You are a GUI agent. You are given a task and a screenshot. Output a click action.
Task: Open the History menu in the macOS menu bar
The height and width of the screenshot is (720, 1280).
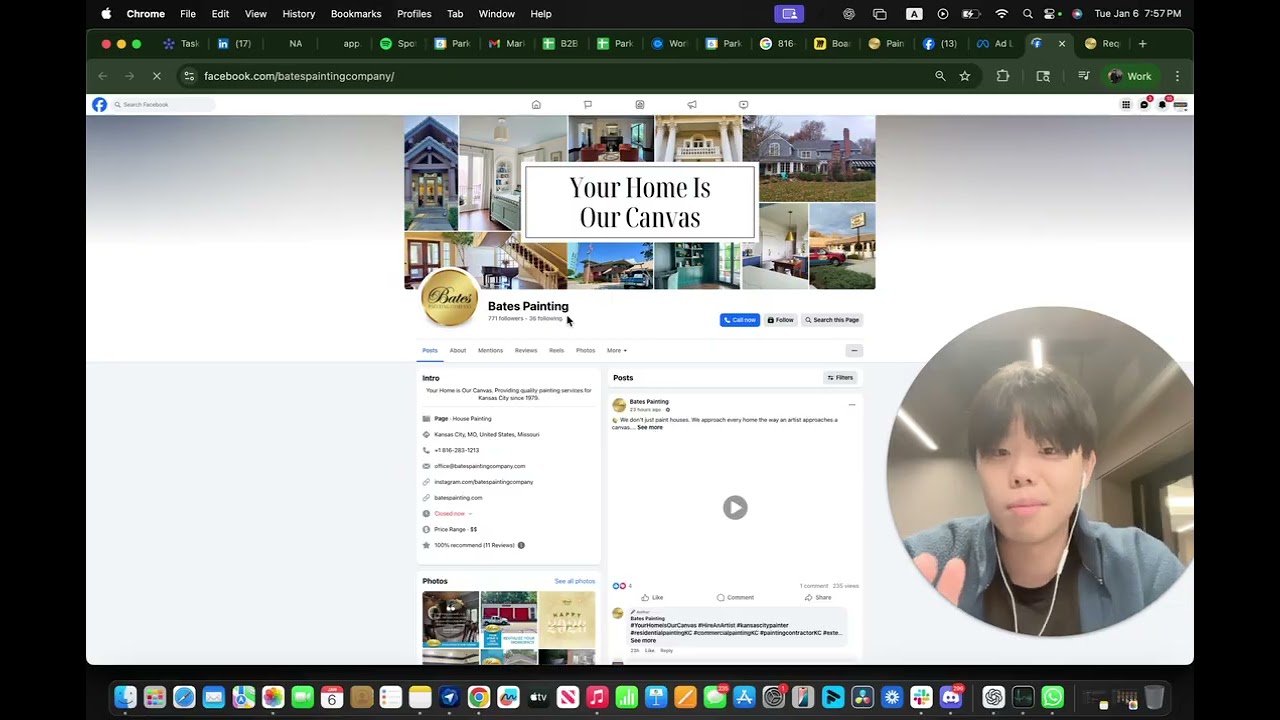pos(299,14)
